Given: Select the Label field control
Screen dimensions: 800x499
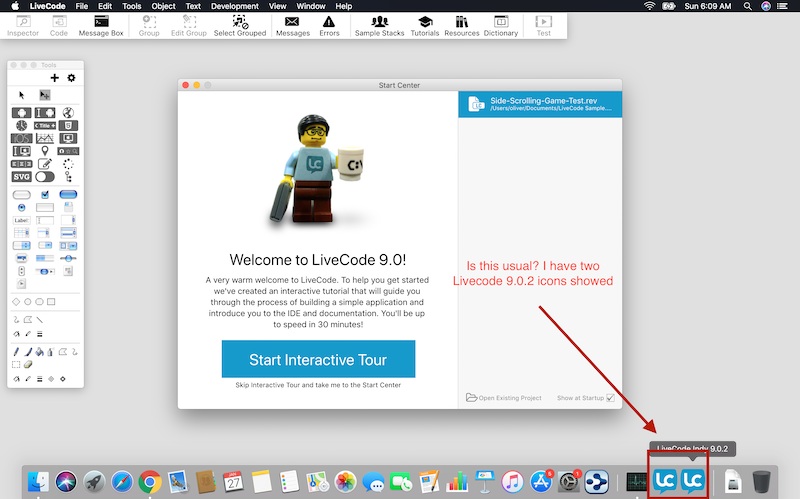Looking at the screenshot, I should coord(21,220).
